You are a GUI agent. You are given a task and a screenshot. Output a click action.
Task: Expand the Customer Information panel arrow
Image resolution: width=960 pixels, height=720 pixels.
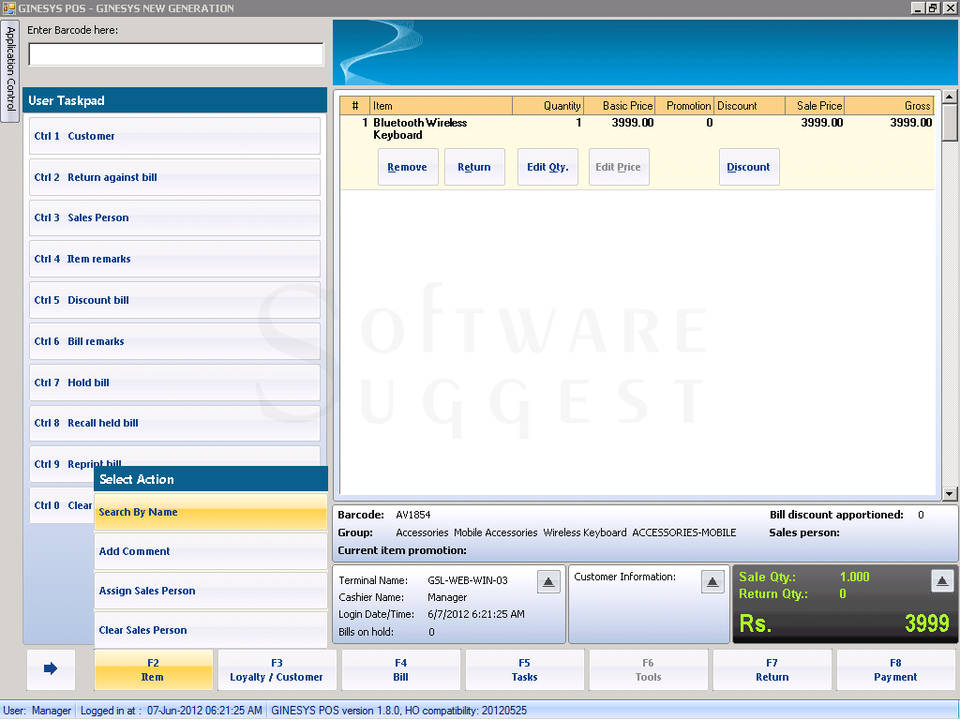click(712, 581)
